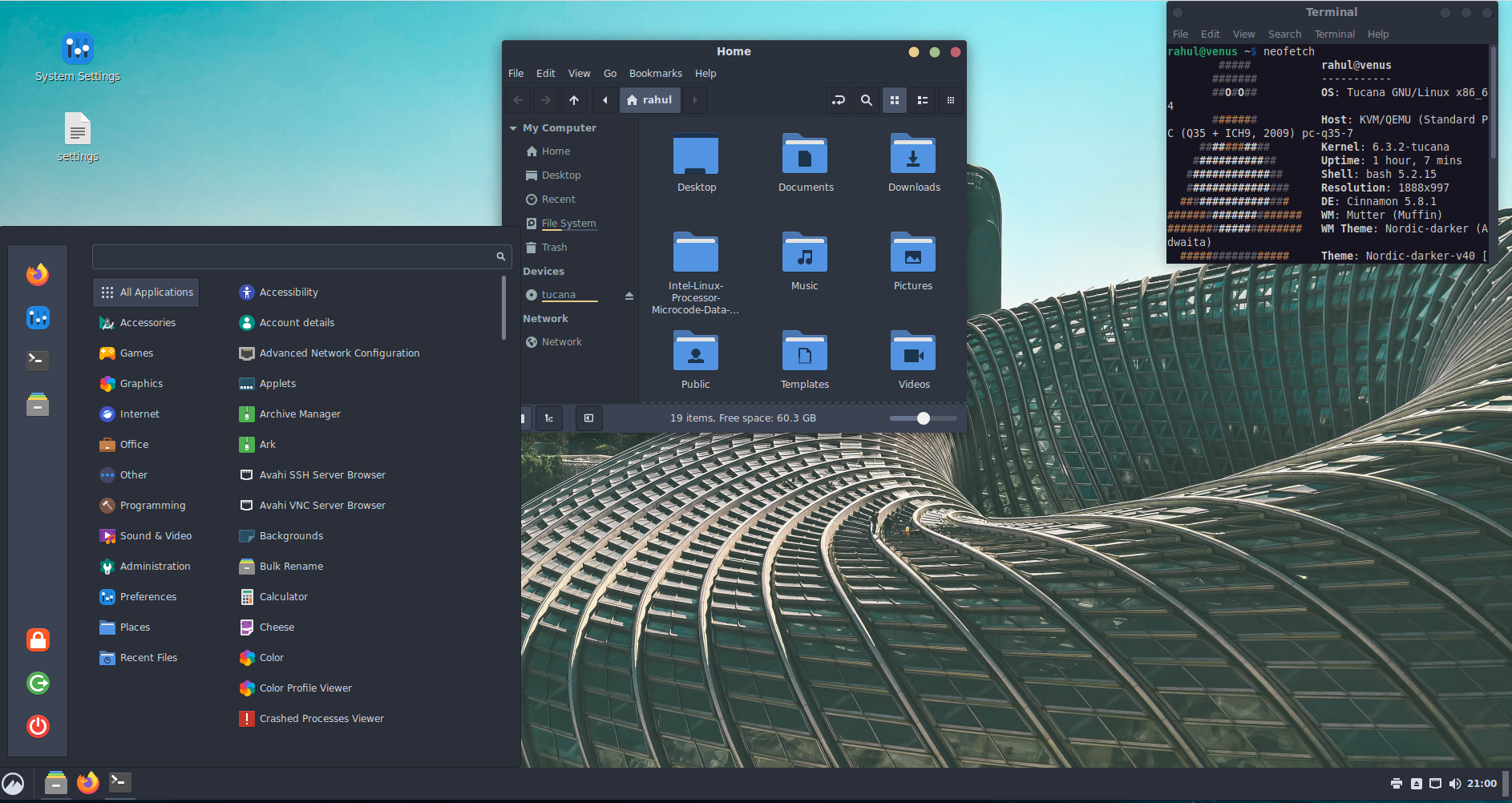Click the orange Lock Screen icon
This screenshot has height=803, width=1512.
38,640
